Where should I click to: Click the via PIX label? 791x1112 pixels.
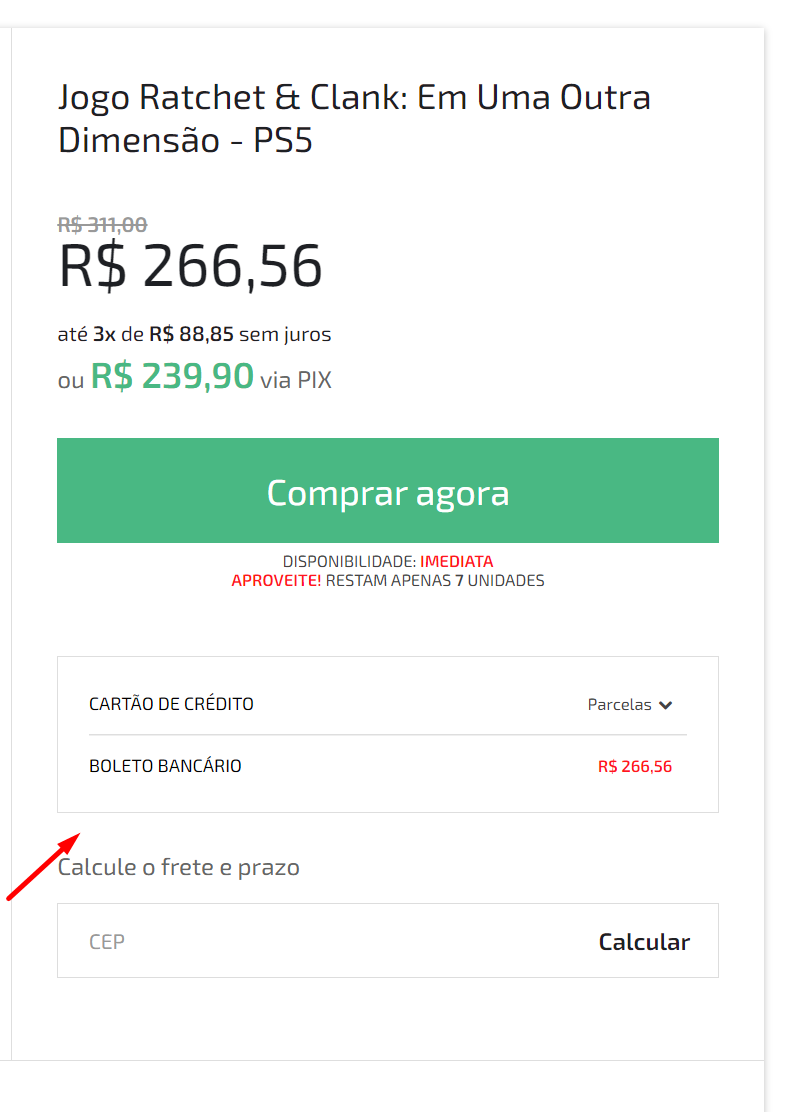296,380
